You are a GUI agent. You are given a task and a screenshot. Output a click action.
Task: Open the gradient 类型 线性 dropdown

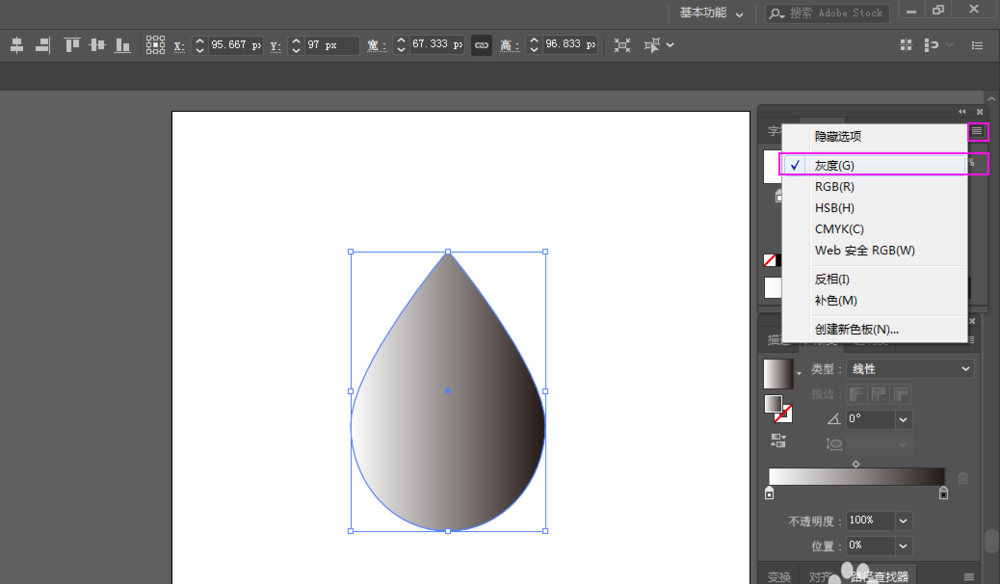pyautogui.click(x=910, y=369)
